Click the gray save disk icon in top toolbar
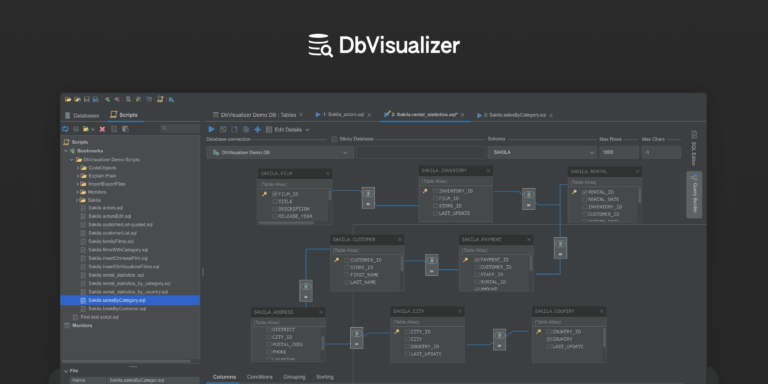Viewport: 768px width, 384px height. coord(87,99)
